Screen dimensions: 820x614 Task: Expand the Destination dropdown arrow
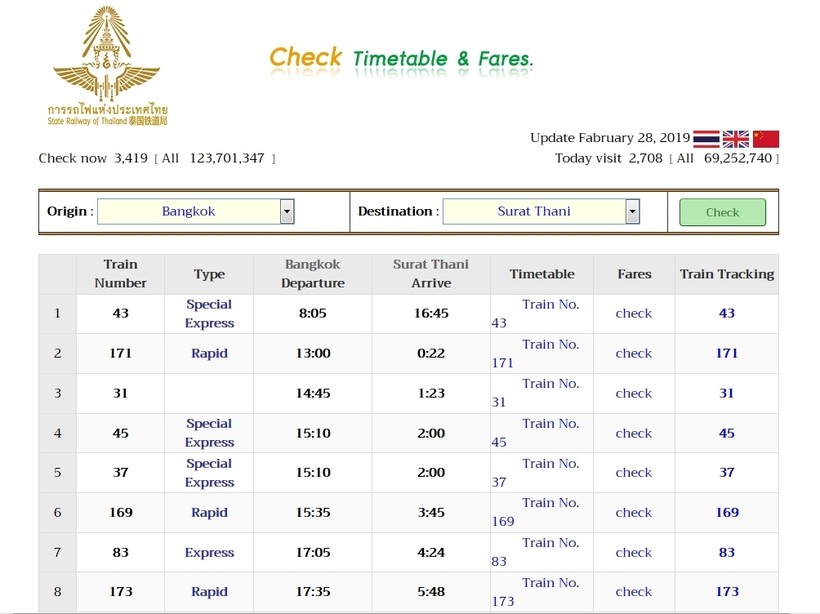point(632,211)
